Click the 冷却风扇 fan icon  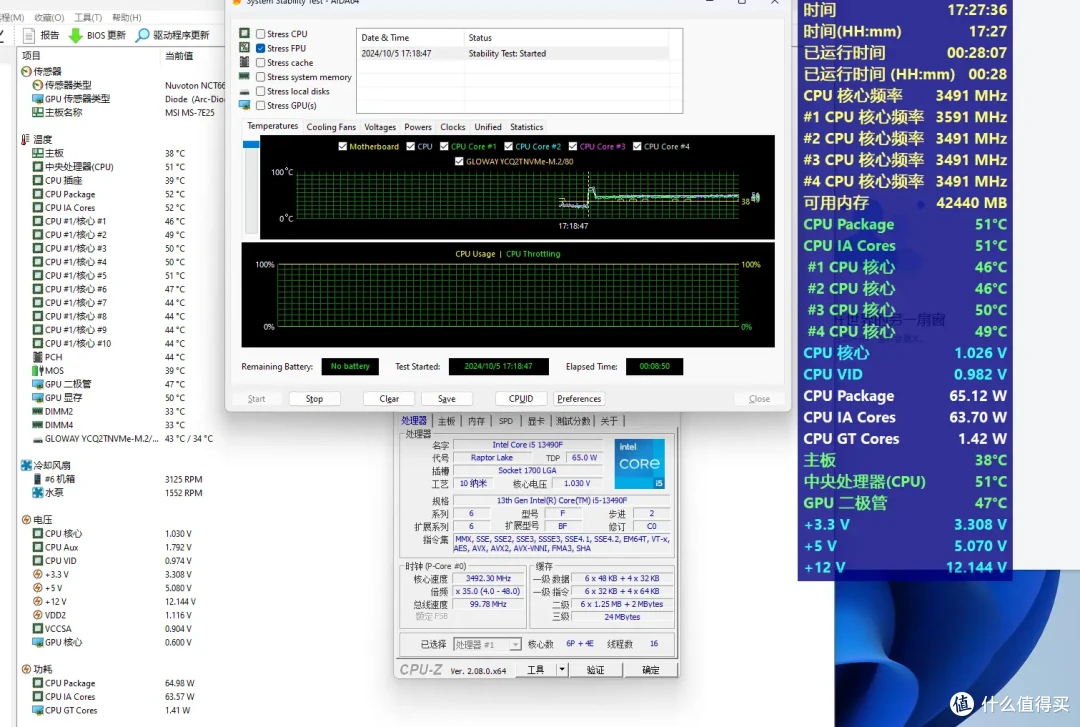point(26,465)
